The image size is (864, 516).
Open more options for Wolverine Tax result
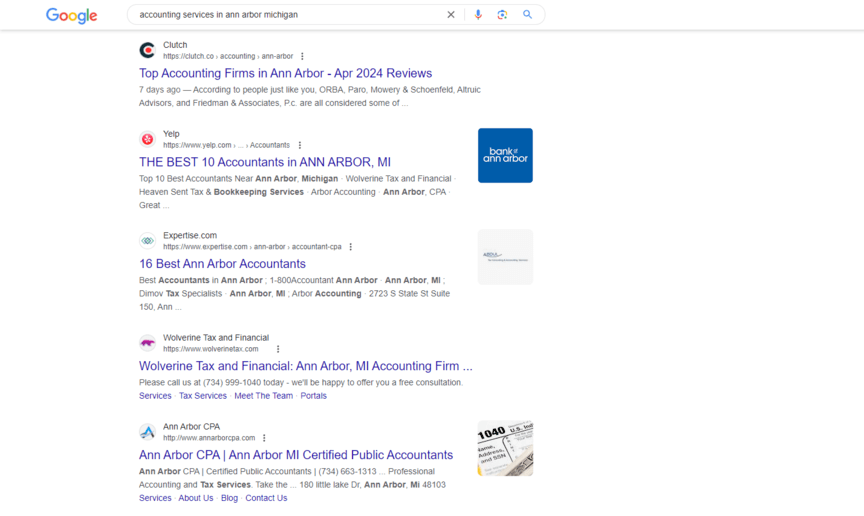point(278,349)
